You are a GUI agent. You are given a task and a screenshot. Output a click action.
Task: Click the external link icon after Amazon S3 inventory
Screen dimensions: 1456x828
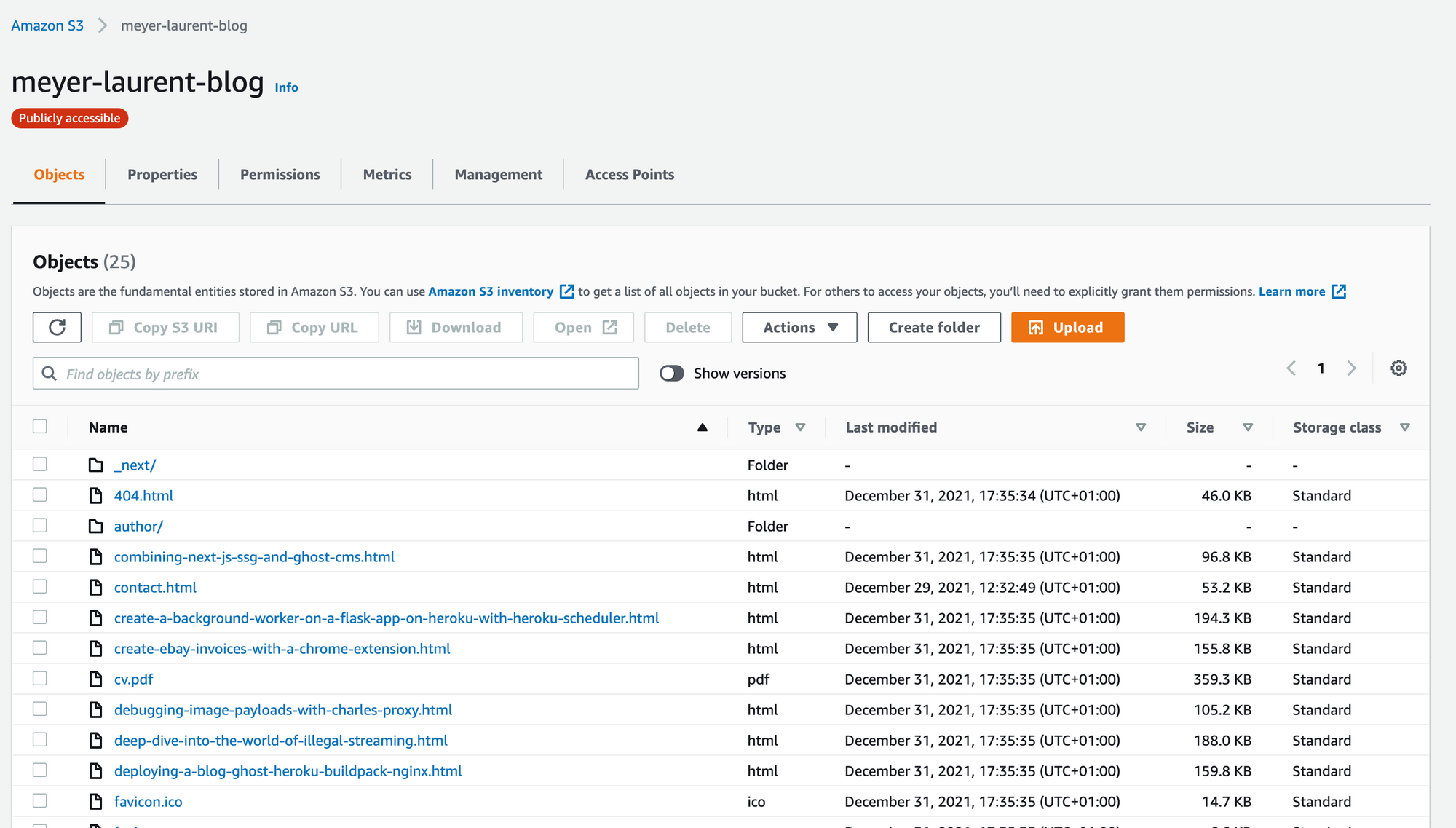566,292
